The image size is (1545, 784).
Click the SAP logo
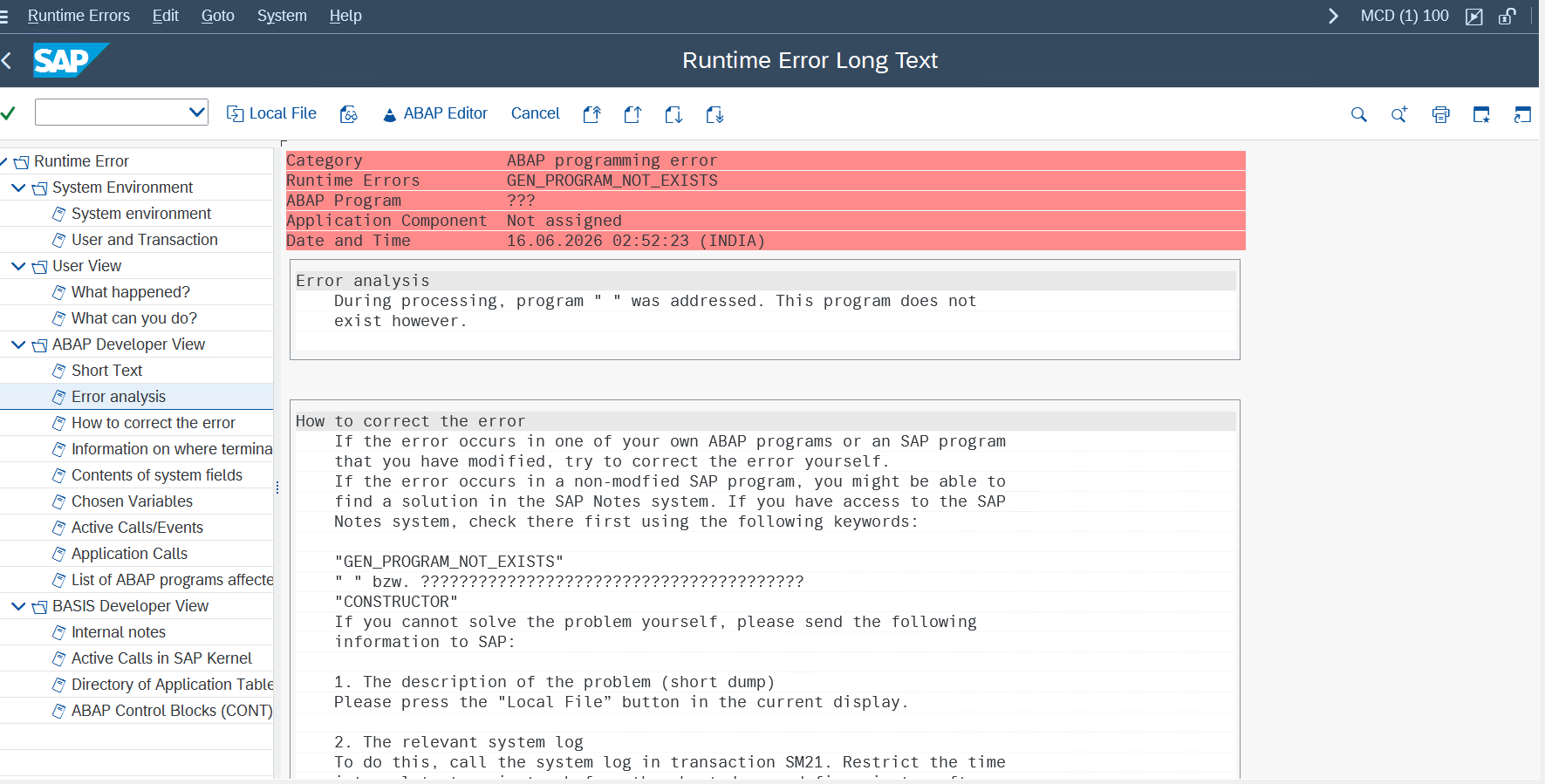[70, 60]
